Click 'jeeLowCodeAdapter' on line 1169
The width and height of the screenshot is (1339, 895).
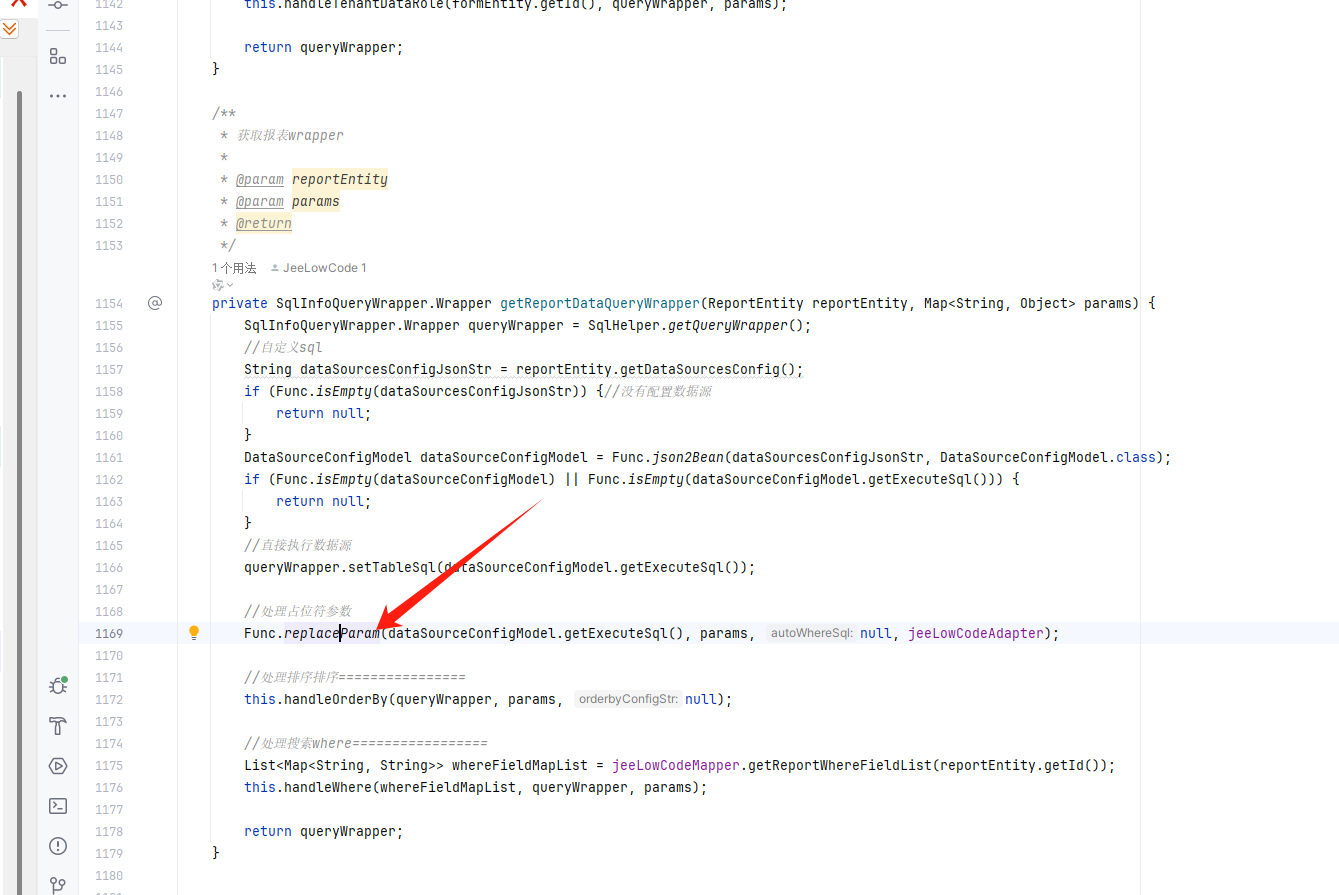tap(976, 633)
